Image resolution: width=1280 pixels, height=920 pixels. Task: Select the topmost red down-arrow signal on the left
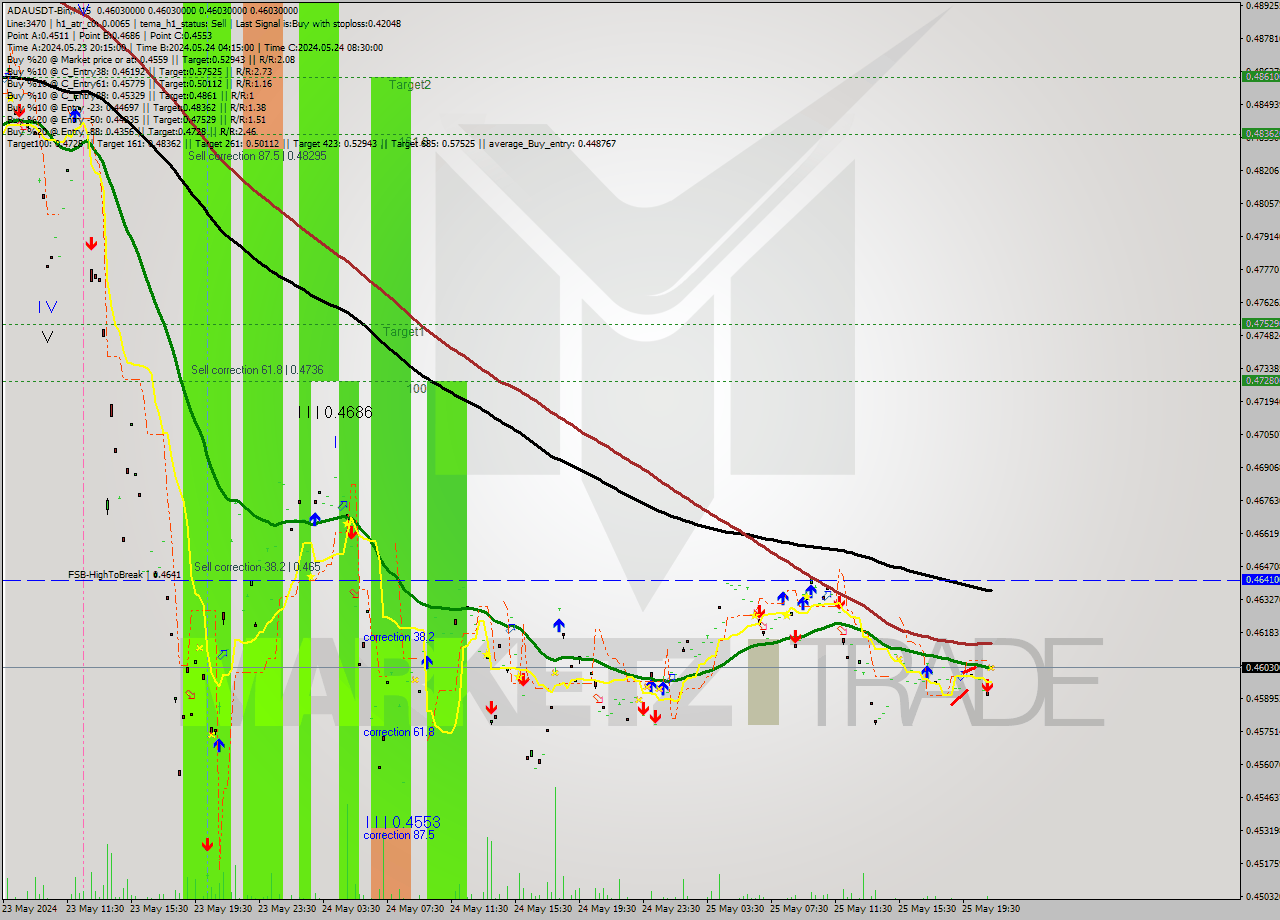coord(92,241)
